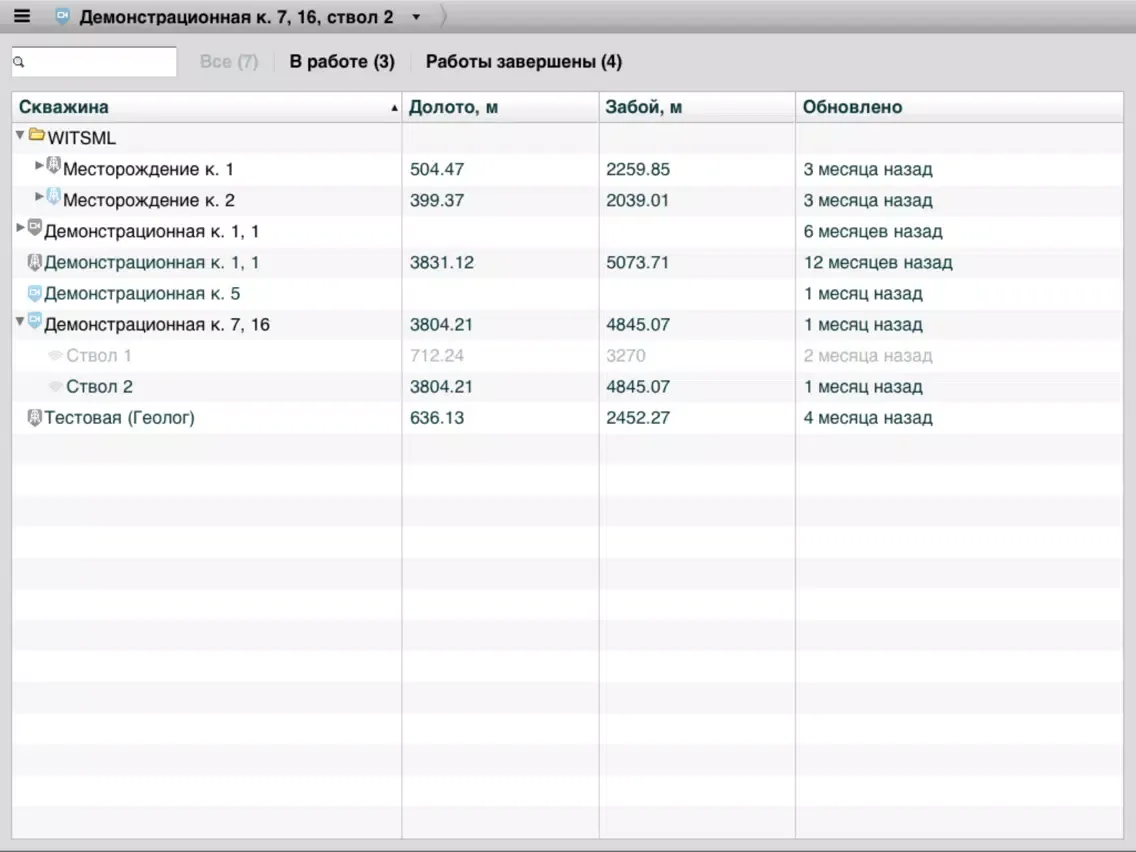The image size is (1136, 852).
Task: Expand Месторождение к. 2
Action: coord(39,197)
